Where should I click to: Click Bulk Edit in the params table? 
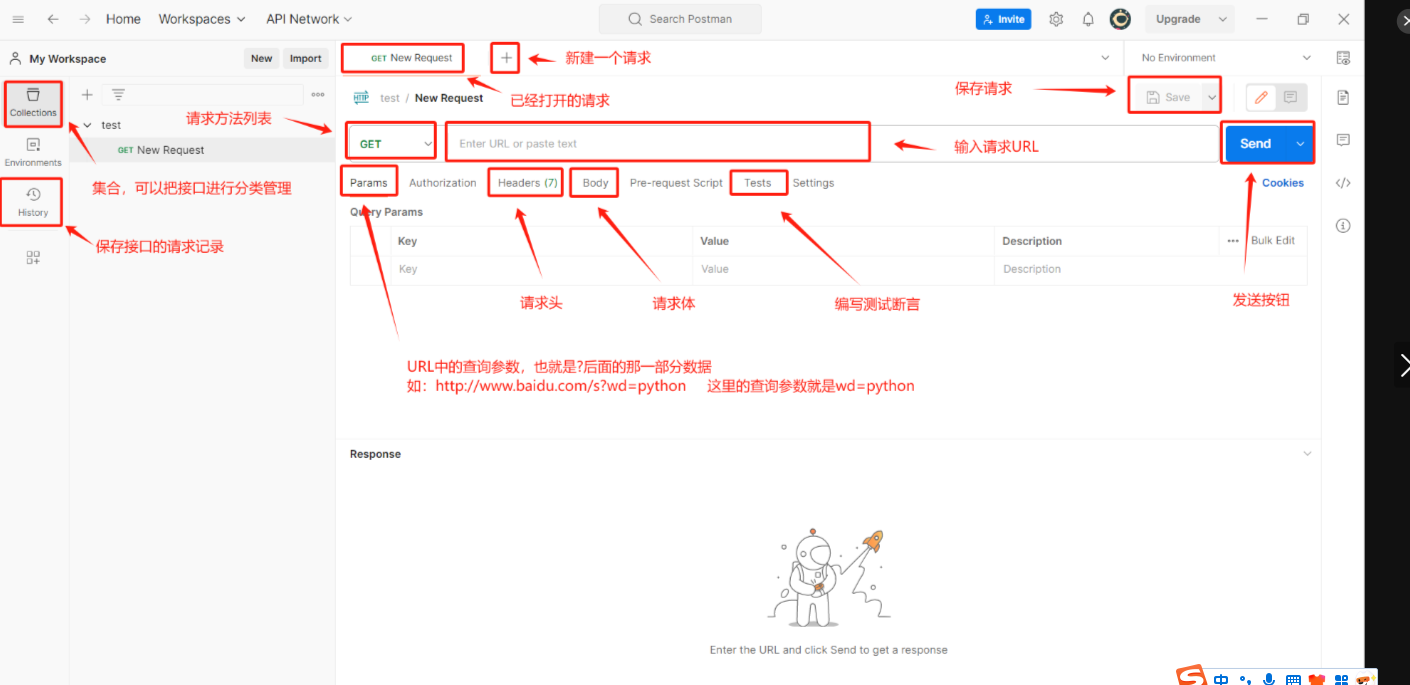click(1272, 241)
